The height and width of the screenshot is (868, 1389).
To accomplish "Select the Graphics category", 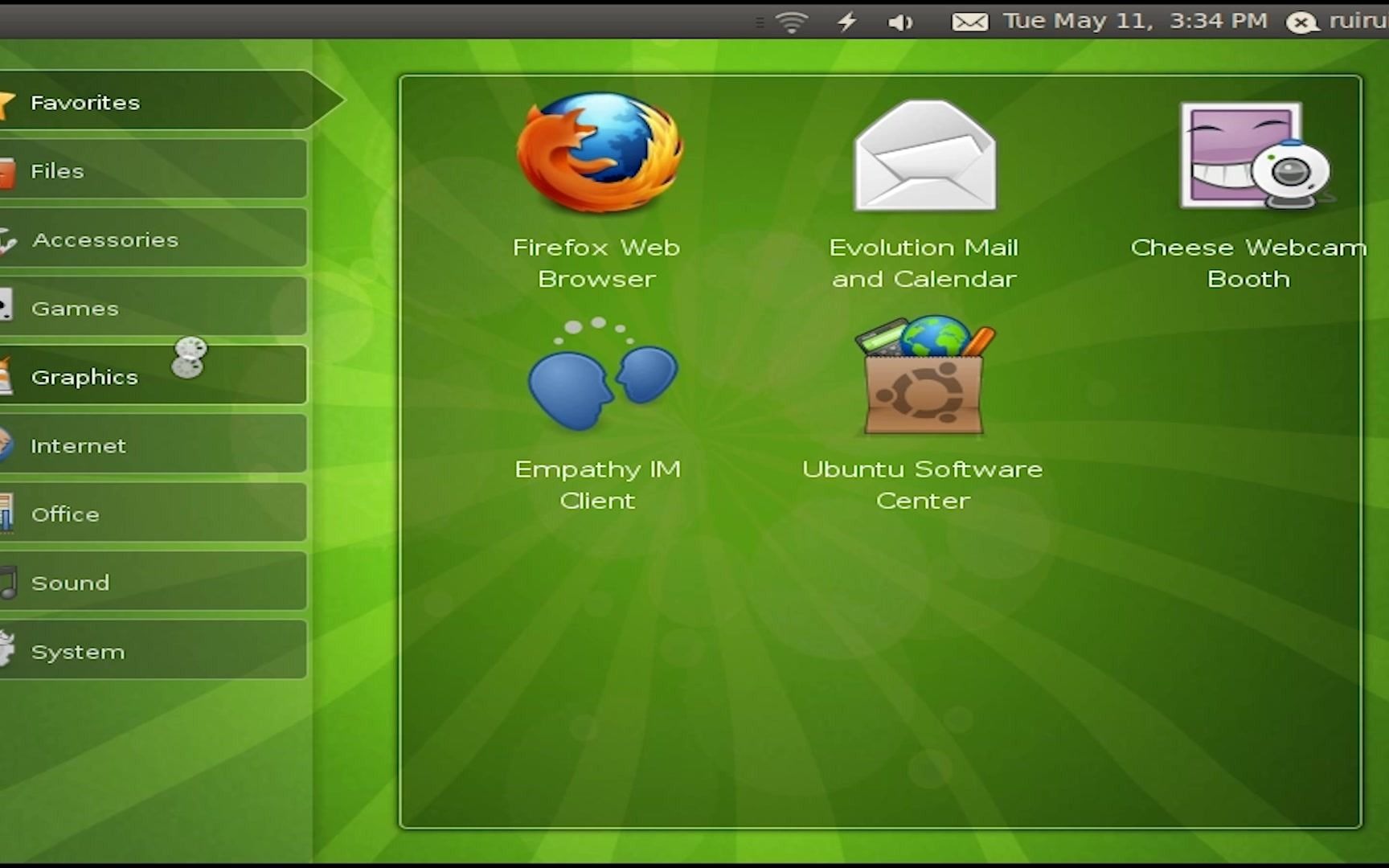I will tap(153, 375).
